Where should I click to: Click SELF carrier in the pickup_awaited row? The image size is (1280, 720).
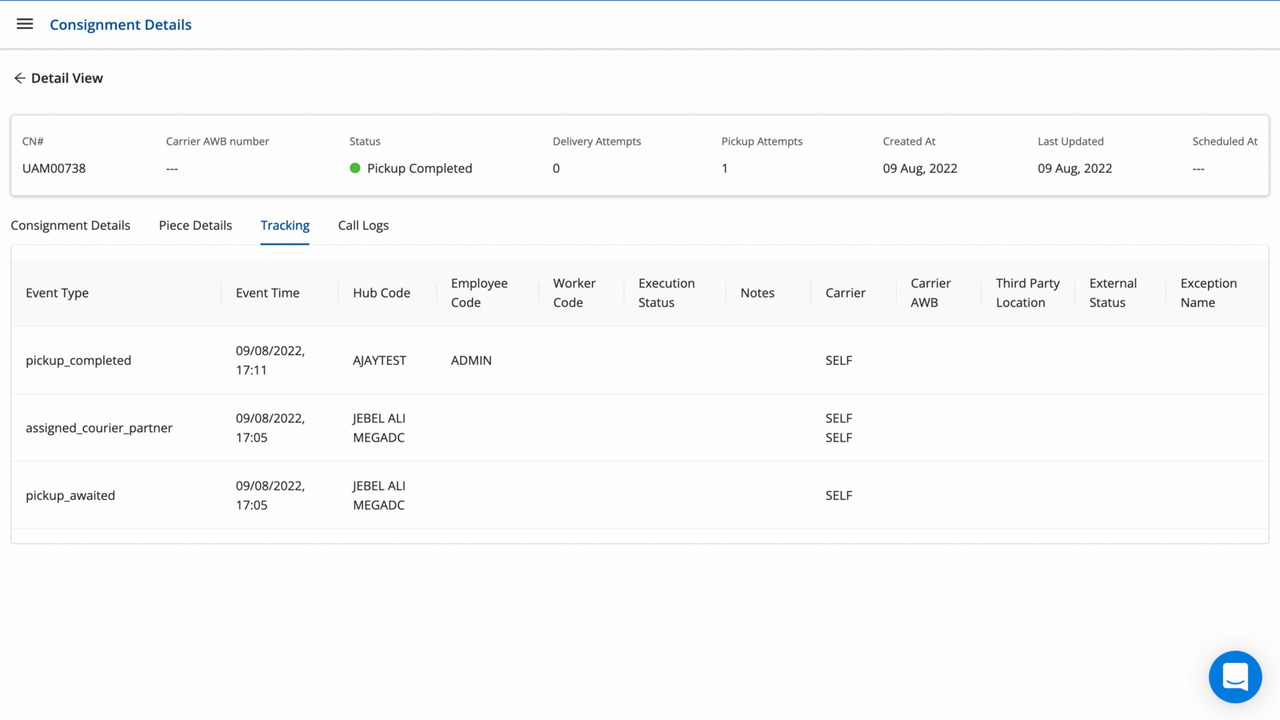[x=839, y=495]
